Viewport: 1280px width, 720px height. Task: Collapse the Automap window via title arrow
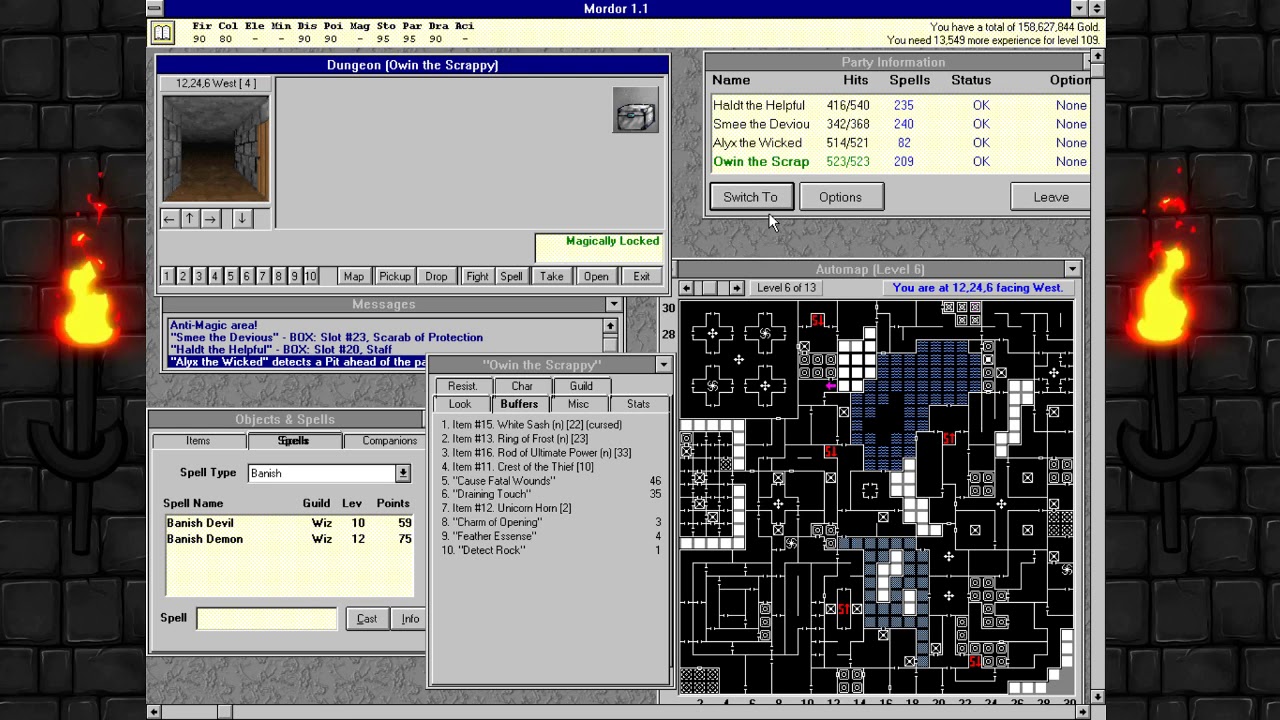(x=1072, y=269)
